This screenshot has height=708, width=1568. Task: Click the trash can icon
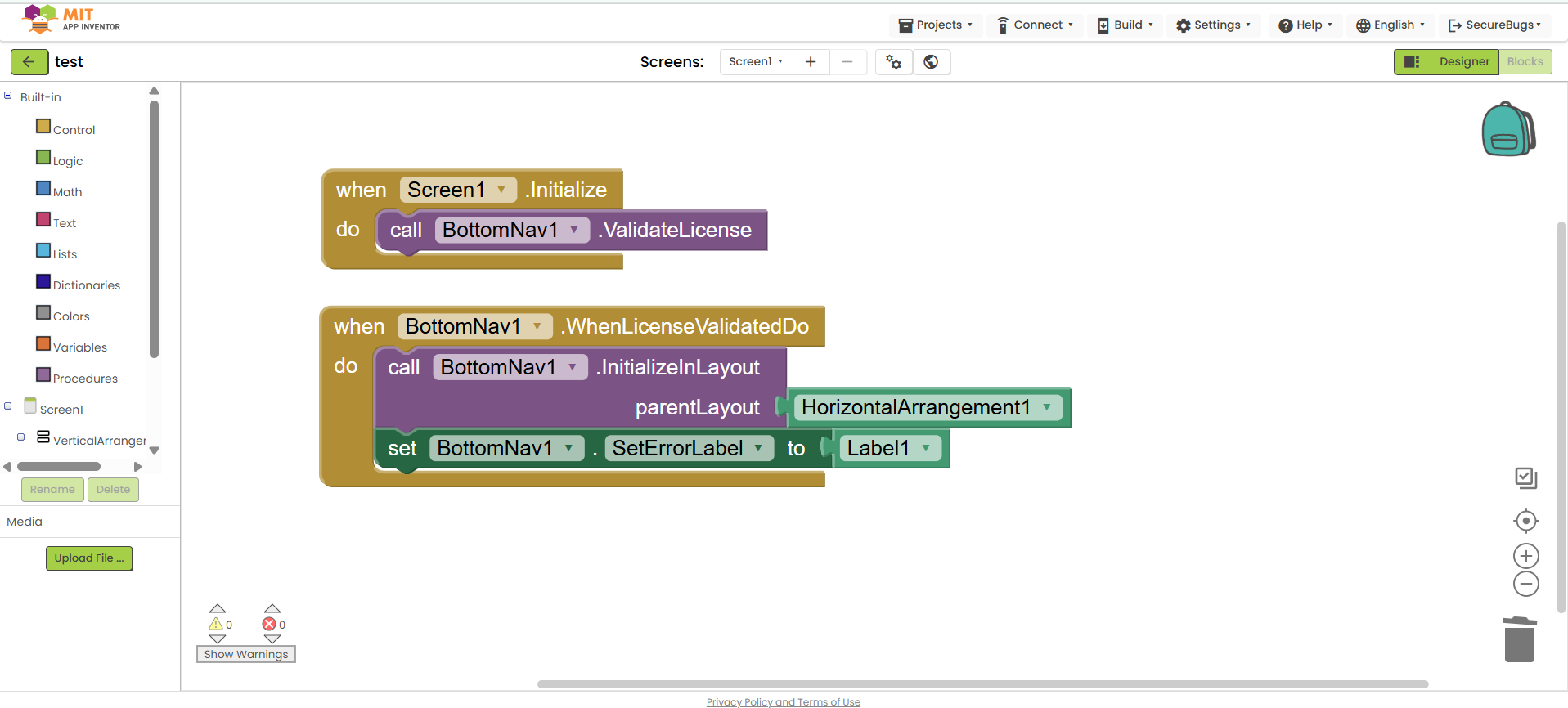click(x=1519, y=640)
